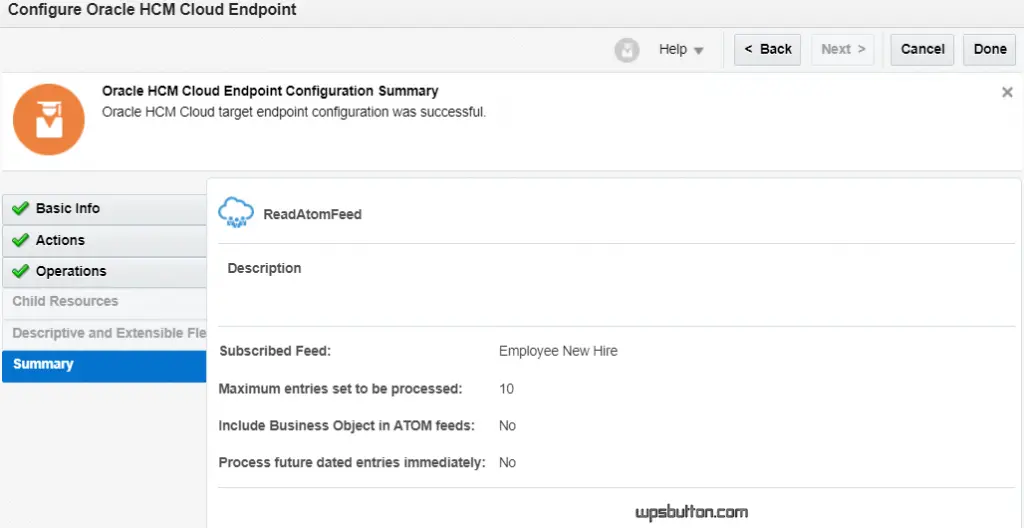Click the ReadAtomFeed endpoint name
This screenshot has height=528, width=1024.
coord(312,214)
